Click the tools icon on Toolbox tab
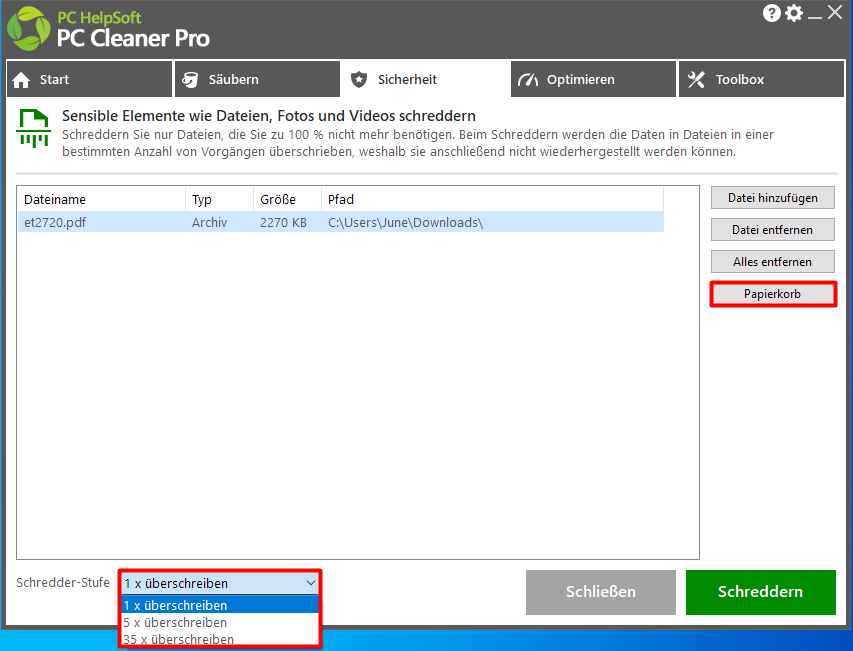Viewport: 853px width, 651px height. (696, 80)
